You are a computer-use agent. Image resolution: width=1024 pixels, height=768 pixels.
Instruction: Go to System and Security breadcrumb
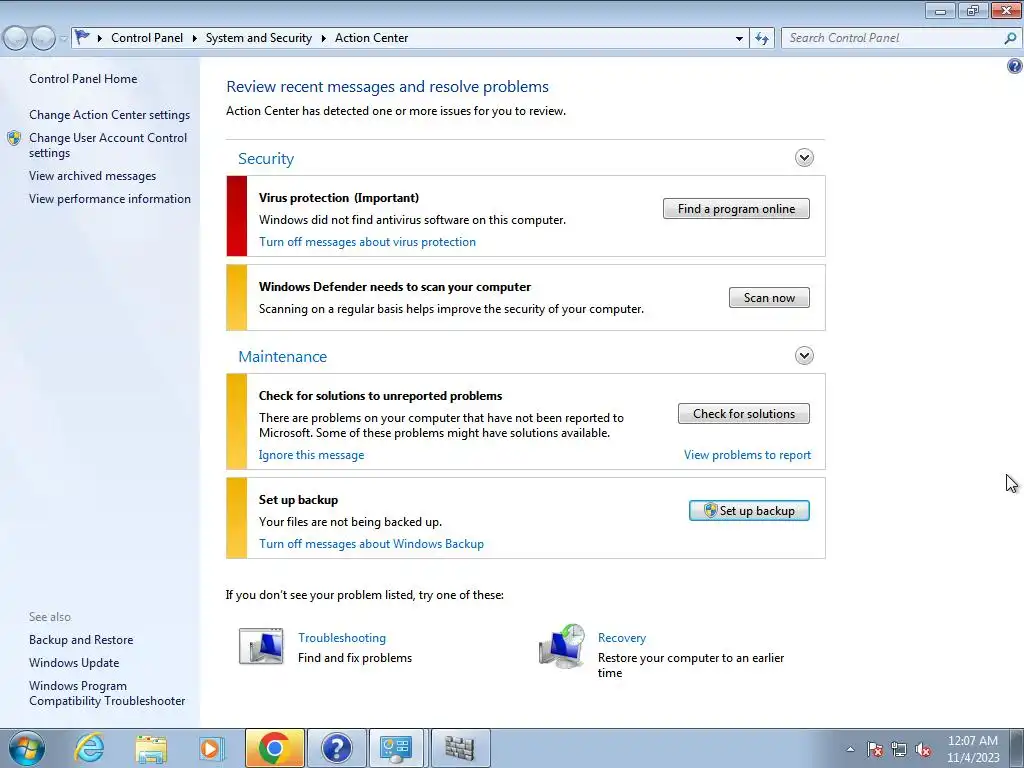tap(259, 38)
